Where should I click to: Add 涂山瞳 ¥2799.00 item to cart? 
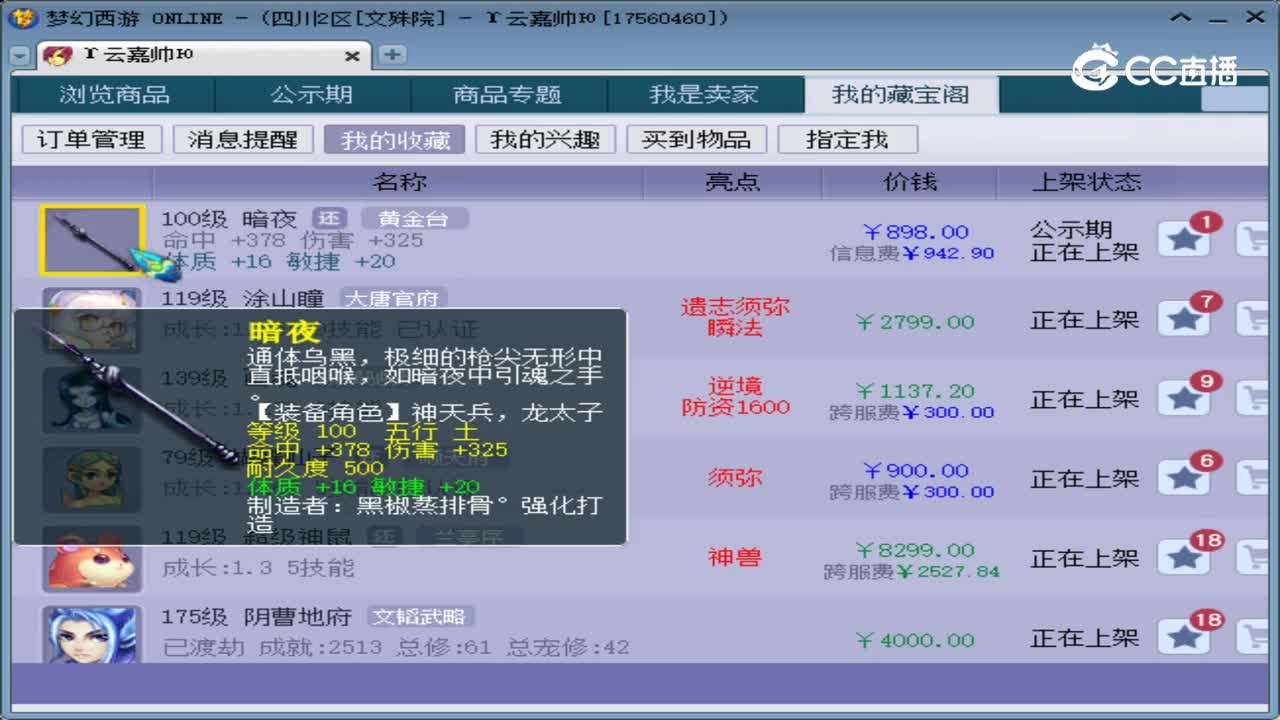[x=1254, y=319]
